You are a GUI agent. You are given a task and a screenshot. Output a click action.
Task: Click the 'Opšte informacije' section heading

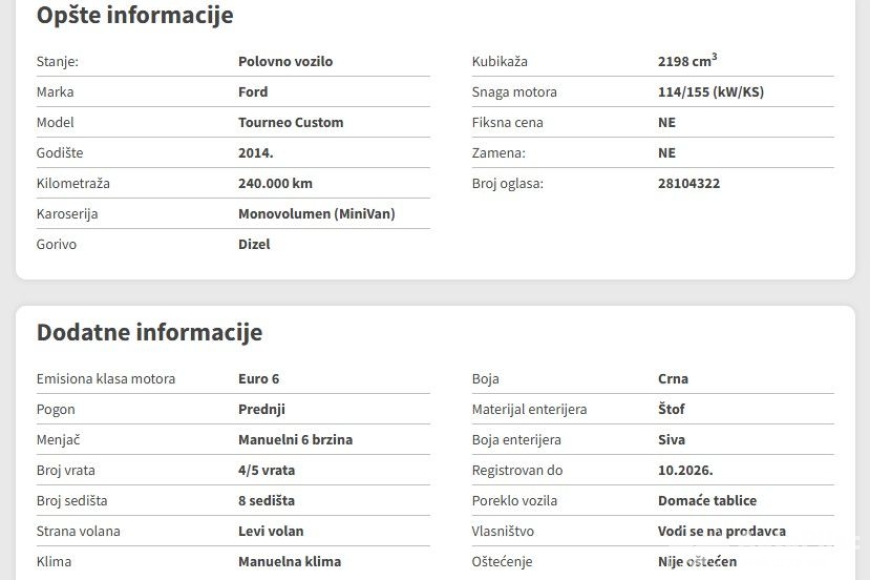(134, 15)
